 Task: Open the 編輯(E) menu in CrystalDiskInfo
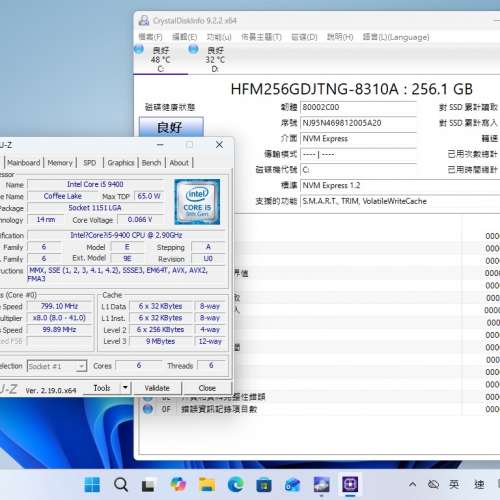tap(184, 37)
